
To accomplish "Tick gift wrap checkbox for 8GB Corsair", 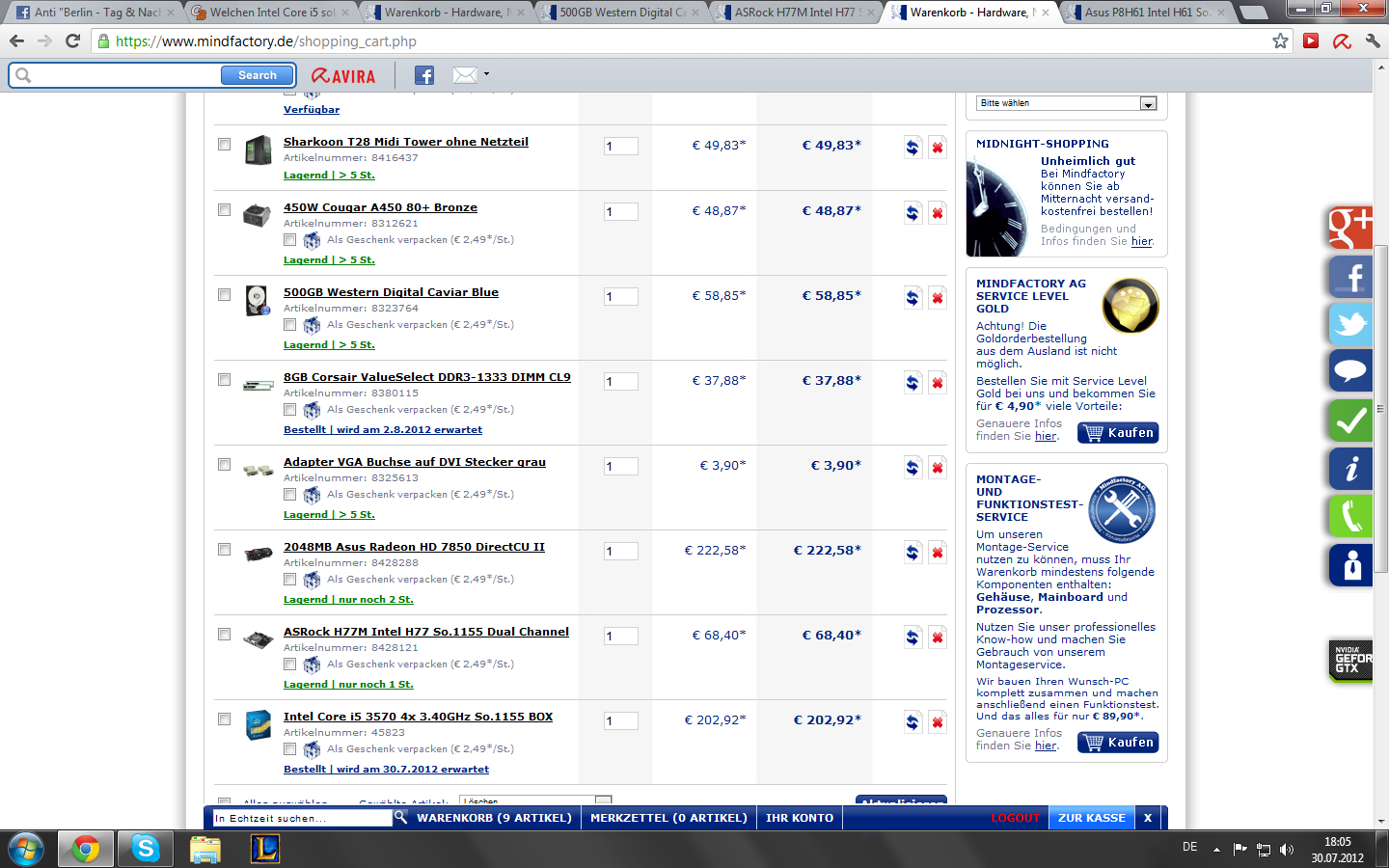I will click(289, 410).
